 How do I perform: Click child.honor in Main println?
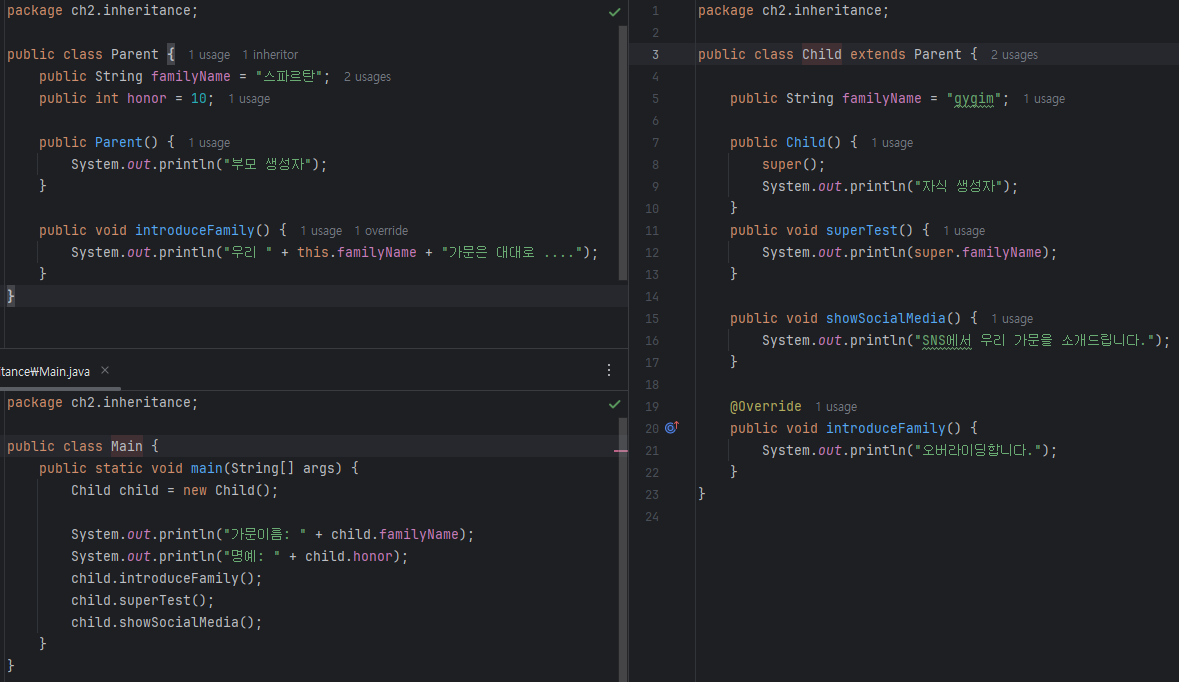[x=349, y=556]
